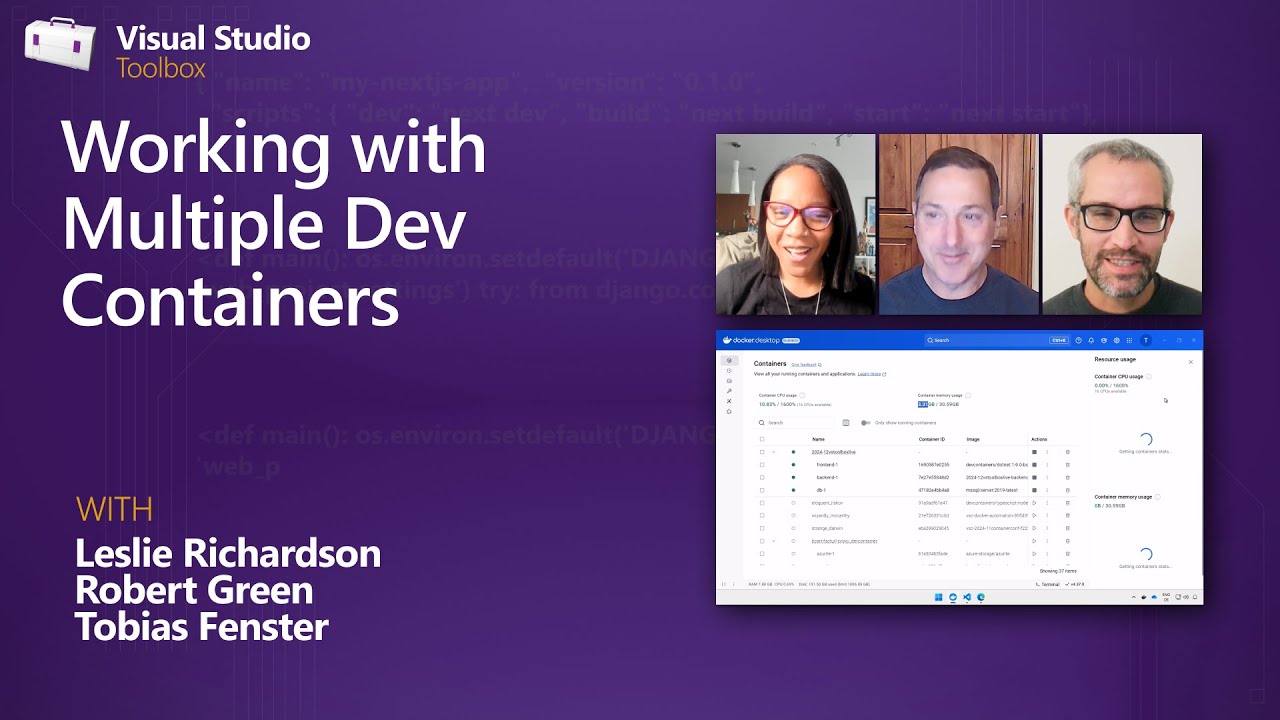Open Visual Studio Code from taskbar

pos(967,597)
